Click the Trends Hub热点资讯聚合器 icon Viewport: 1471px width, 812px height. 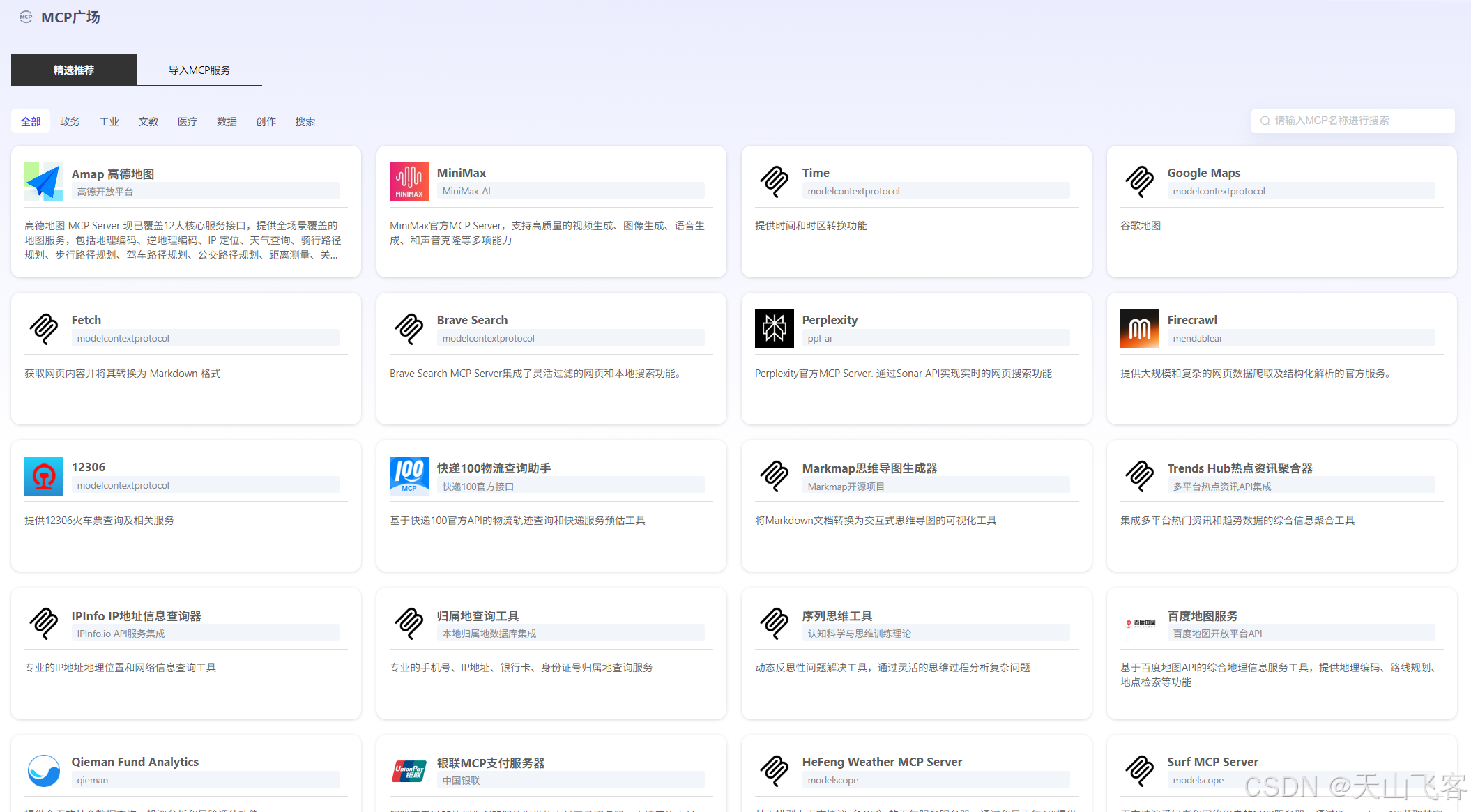tap(1140, 476)
